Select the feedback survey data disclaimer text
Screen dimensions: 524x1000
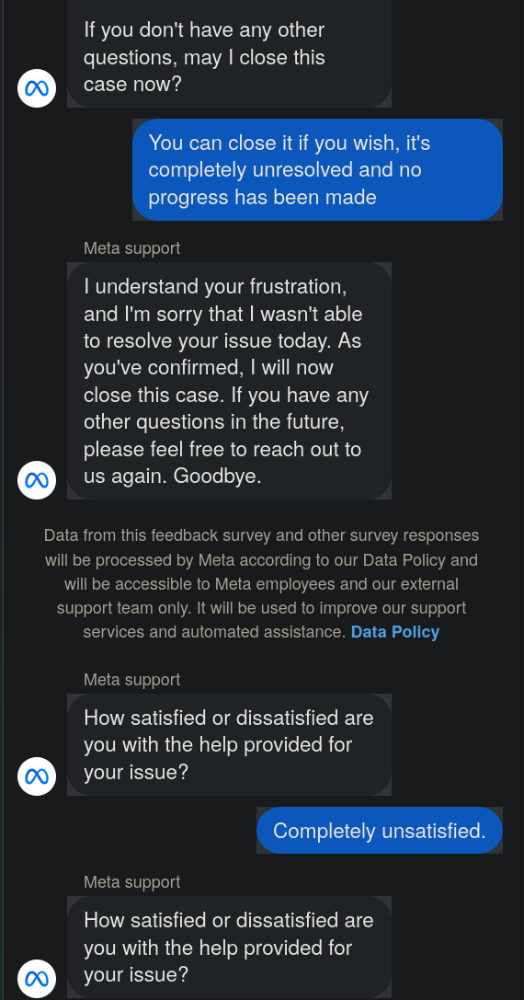tap(261, 584)
